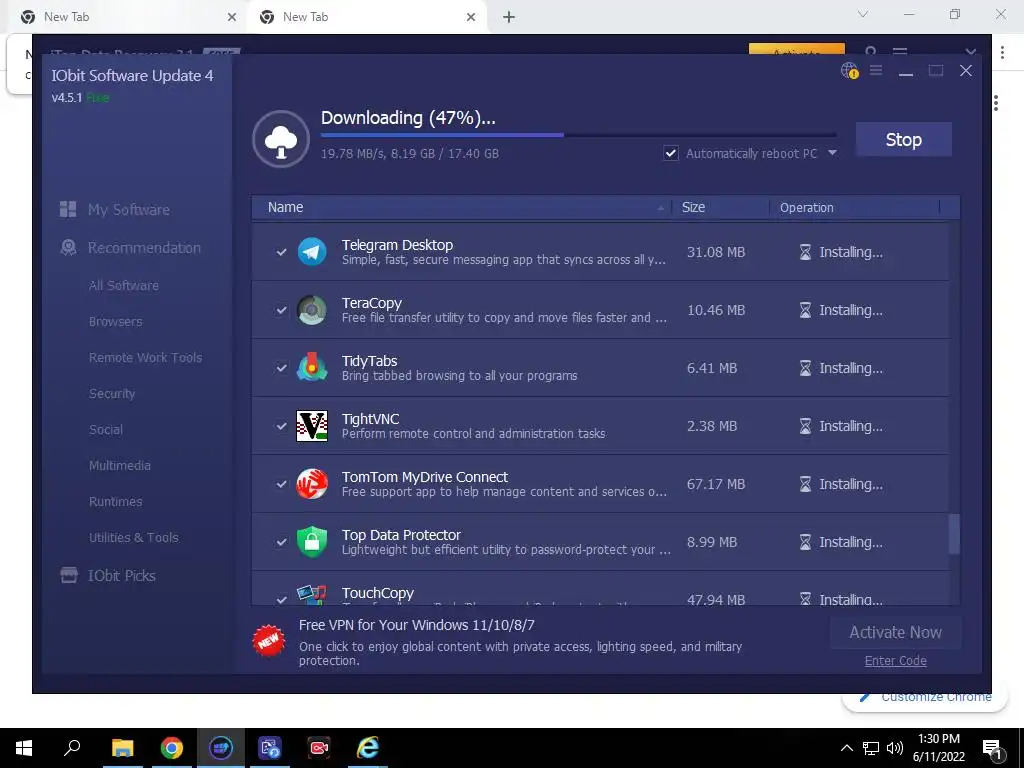Open Chrome's three-dot menu

coord(1002,53)
